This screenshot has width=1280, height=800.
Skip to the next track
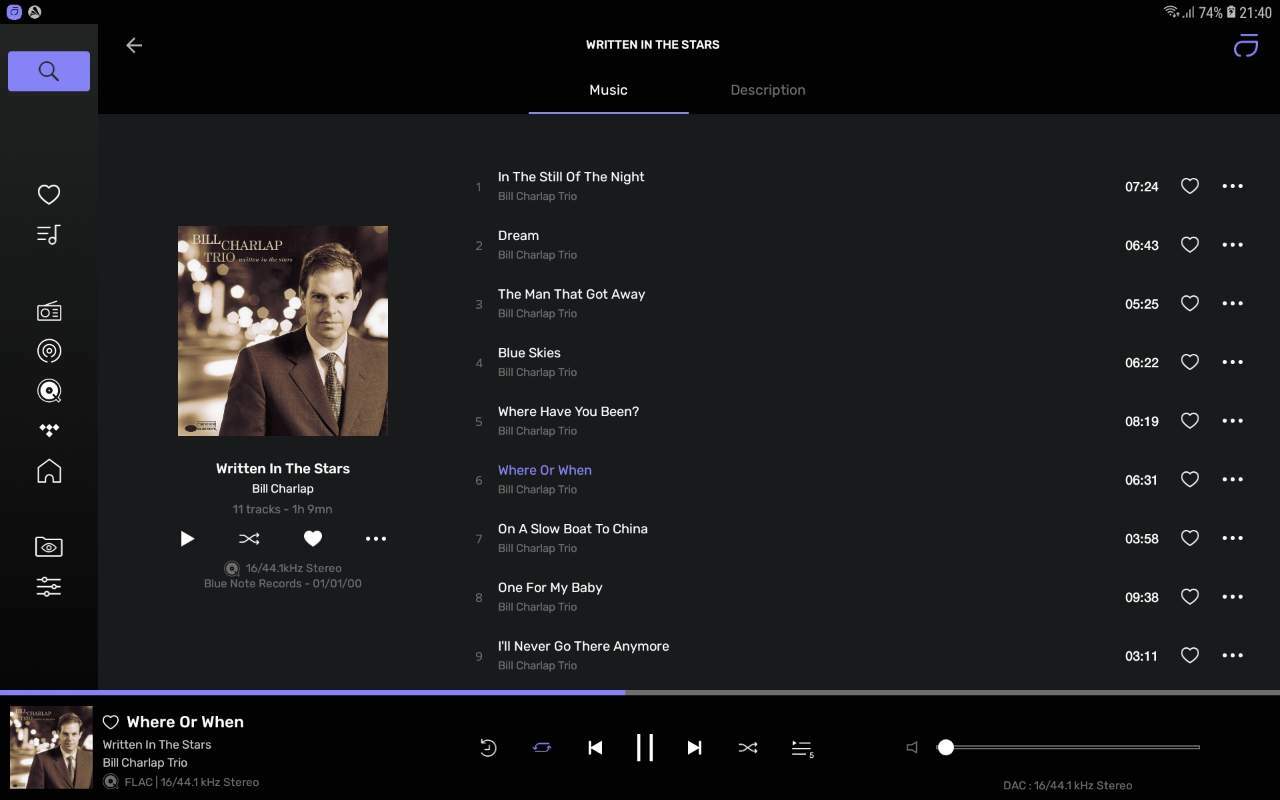(x=694, y=747)
